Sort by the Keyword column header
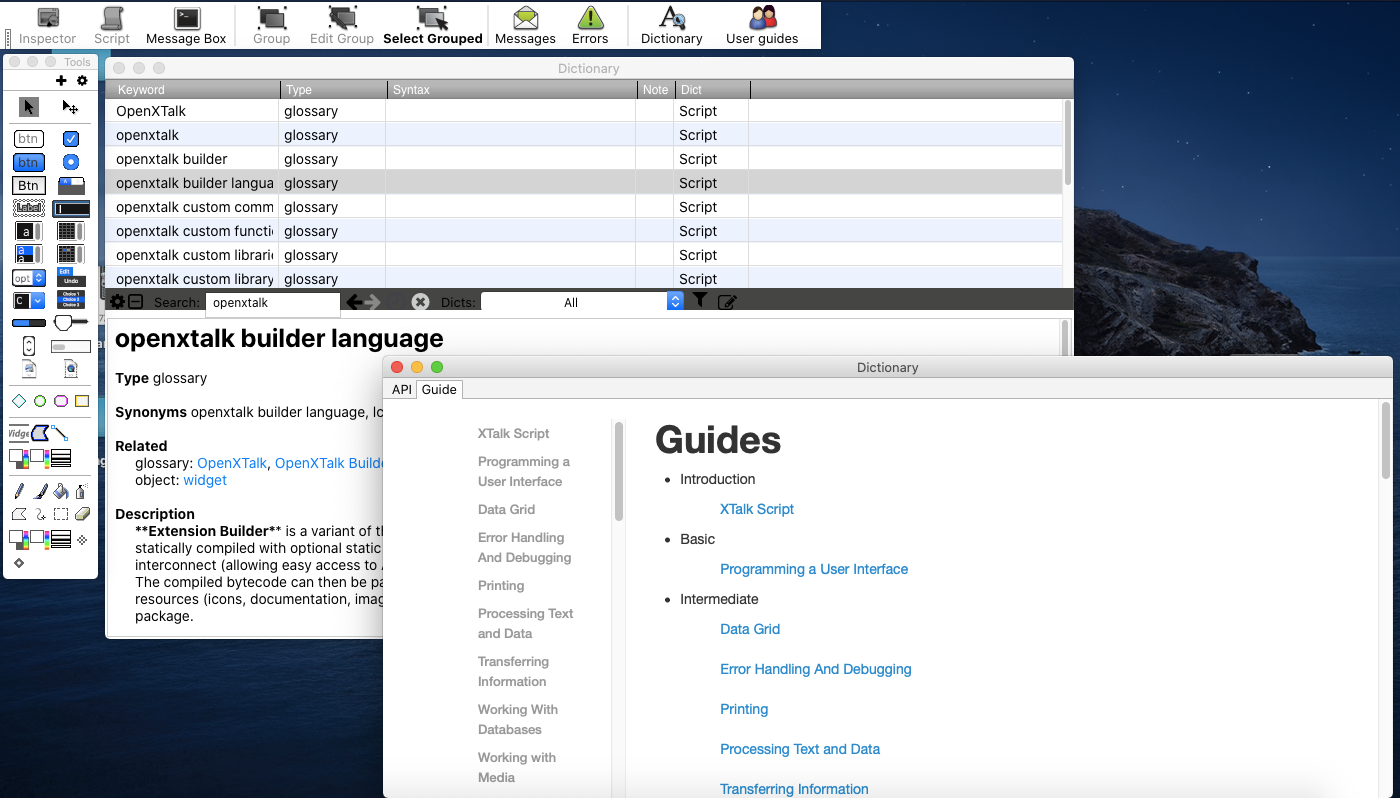The image size is (1400, 798). click(x=192, y=90)
